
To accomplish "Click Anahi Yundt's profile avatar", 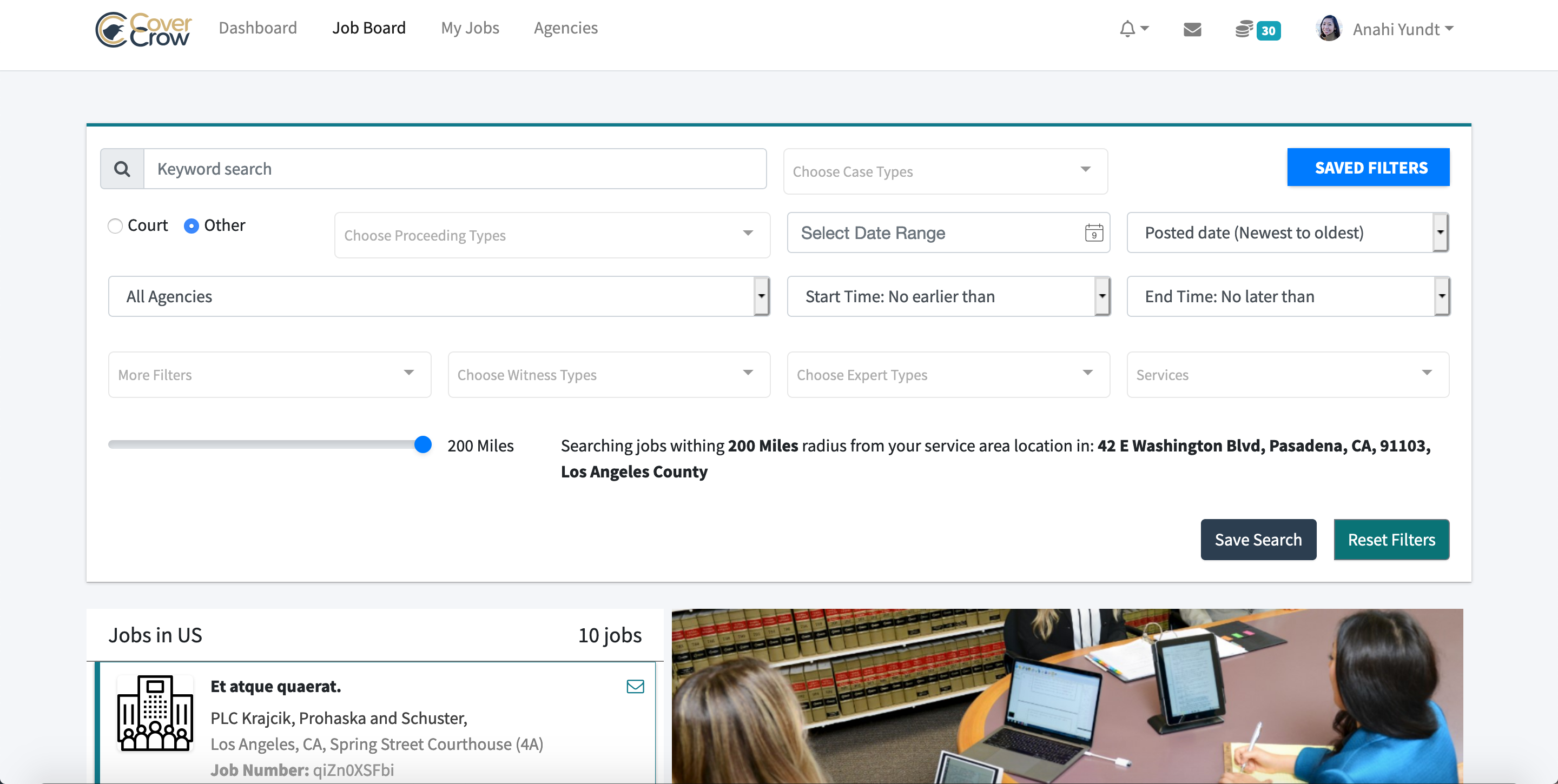I will click(x=1329, y=29).
